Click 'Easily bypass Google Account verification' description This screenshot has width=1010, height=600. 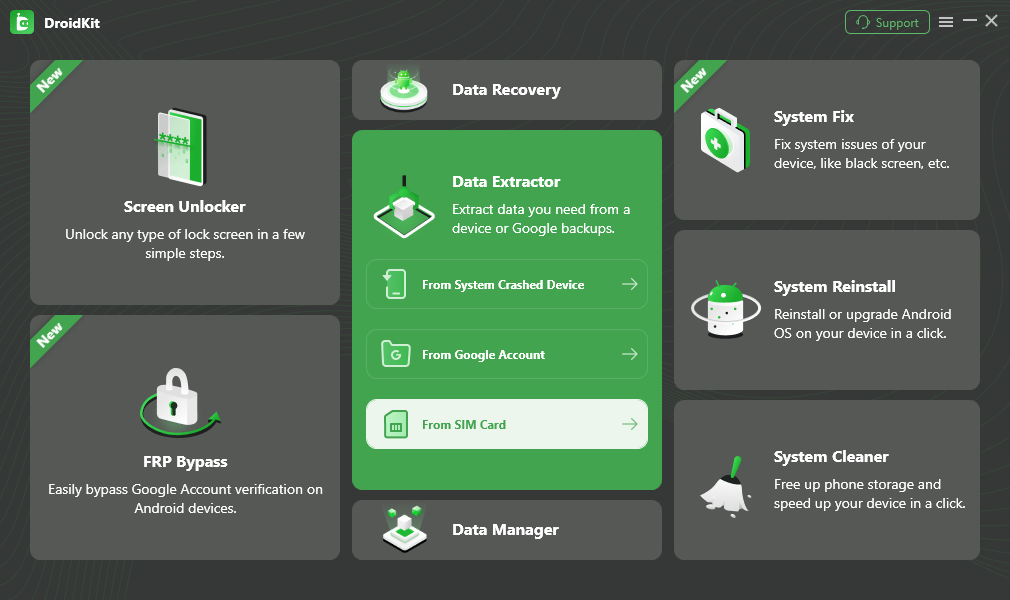coord(186,499)
